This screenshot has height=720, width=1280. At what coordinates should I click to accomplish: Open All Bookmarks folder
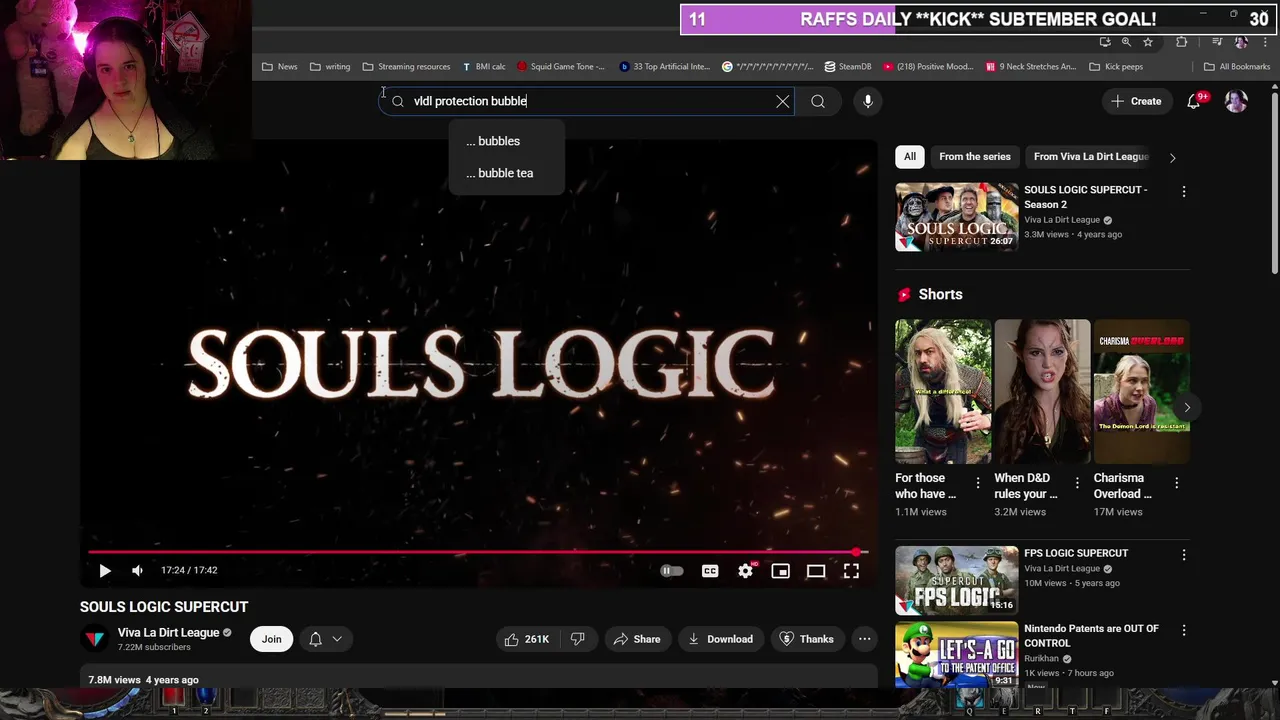(1237, 67)
